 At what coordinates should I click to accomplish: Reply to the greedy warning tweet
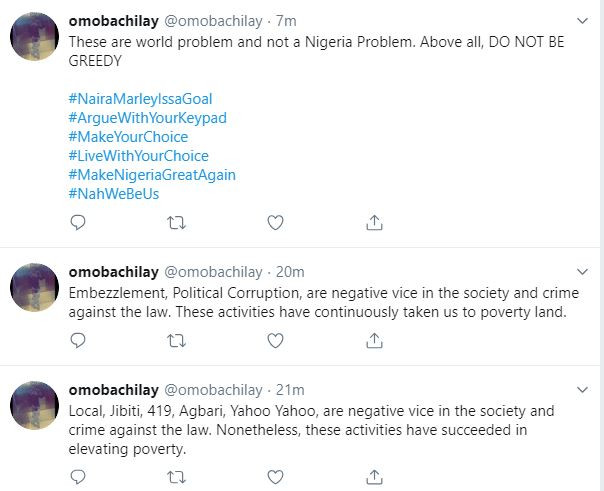pos(78,223)
